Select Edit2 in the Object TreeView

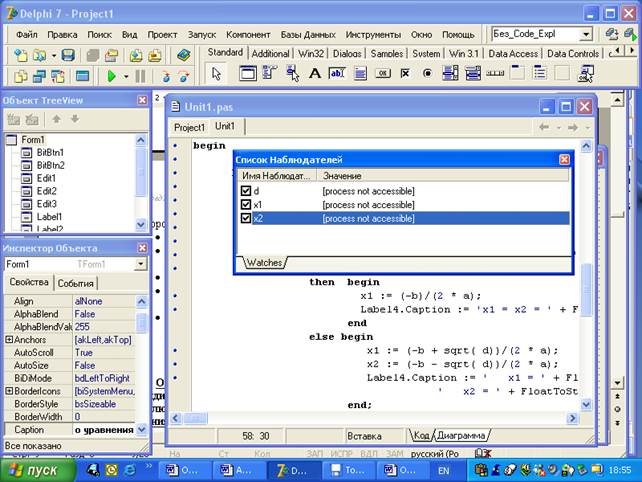click(47, 191)
